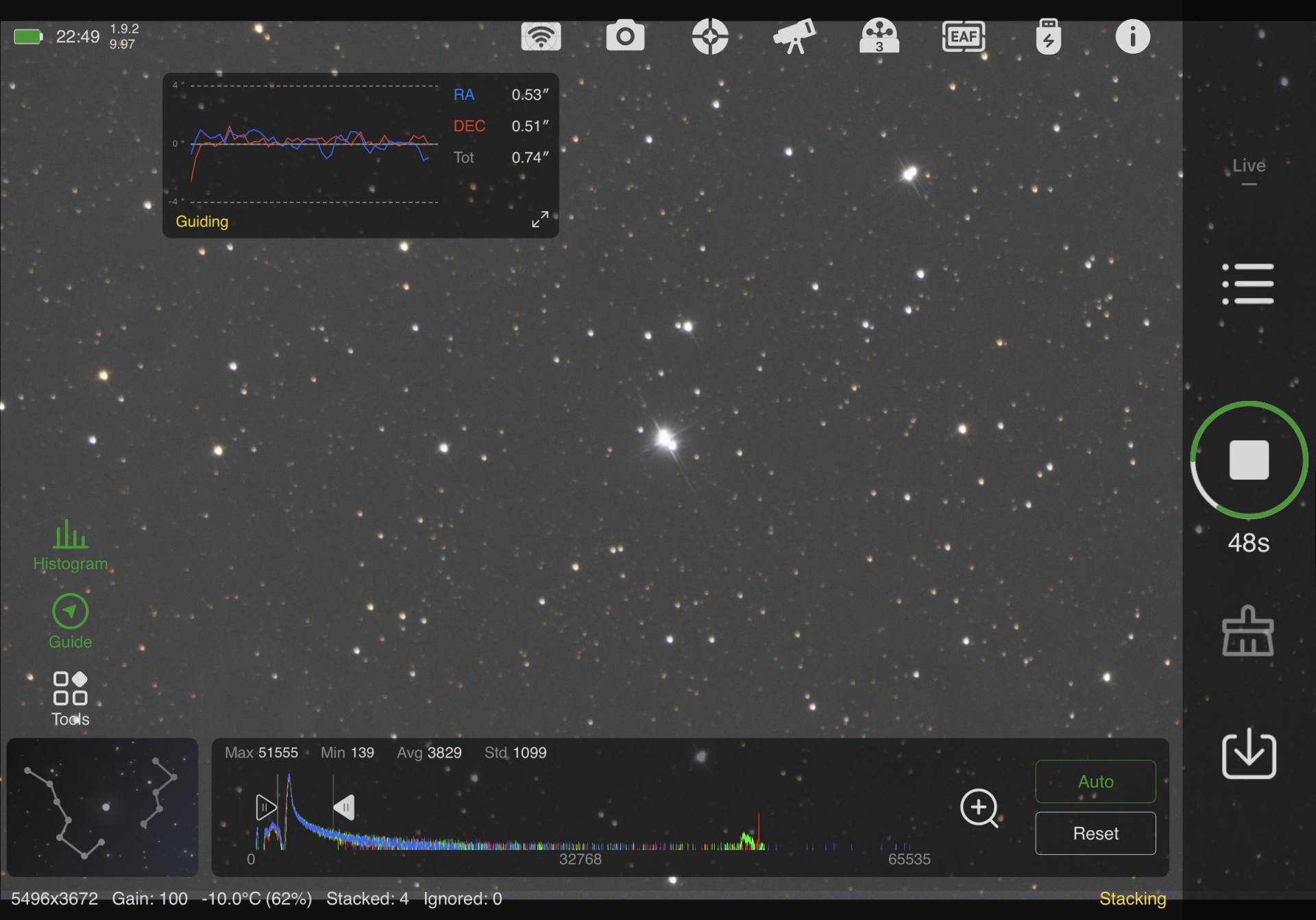The height and width of the screenshot is (920, 1316).
Task: Open the stacking settings list icon
Action: (x=1248, y=284)
